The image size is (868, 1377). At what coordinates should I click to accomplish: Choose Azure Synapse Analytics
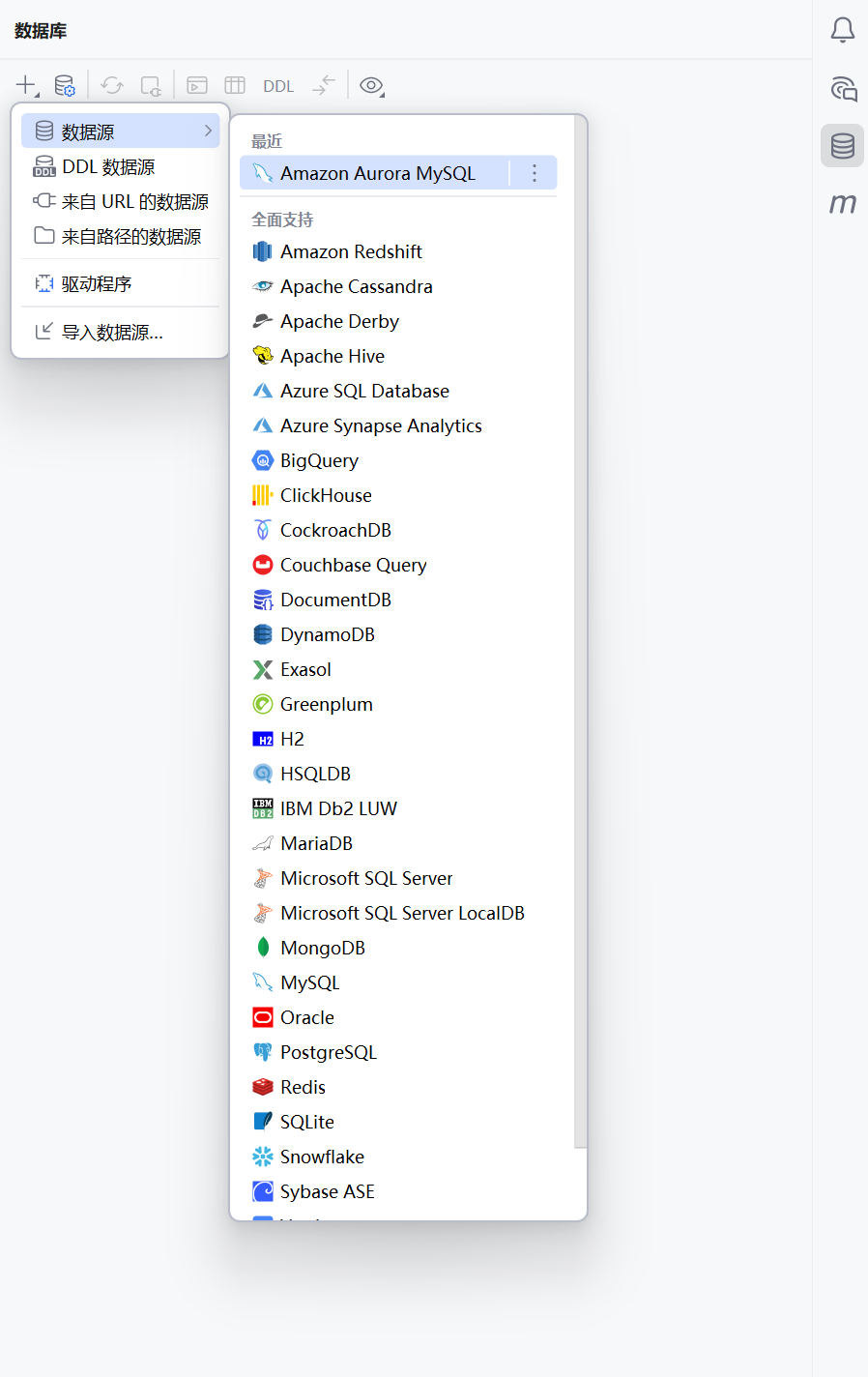point(398,425)
